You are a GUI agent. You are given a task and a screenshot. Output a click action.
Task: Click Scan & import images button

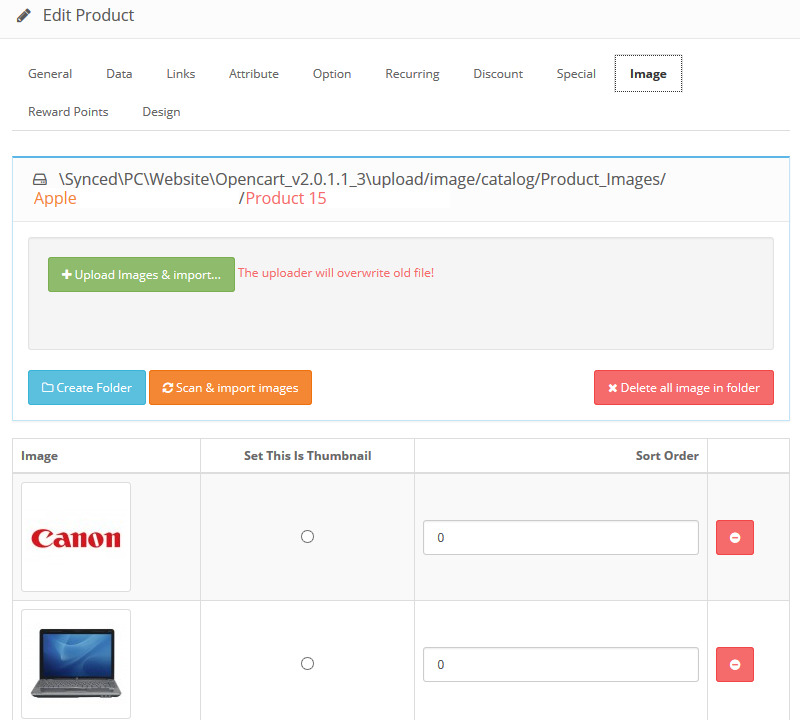[x=230, y=388]
